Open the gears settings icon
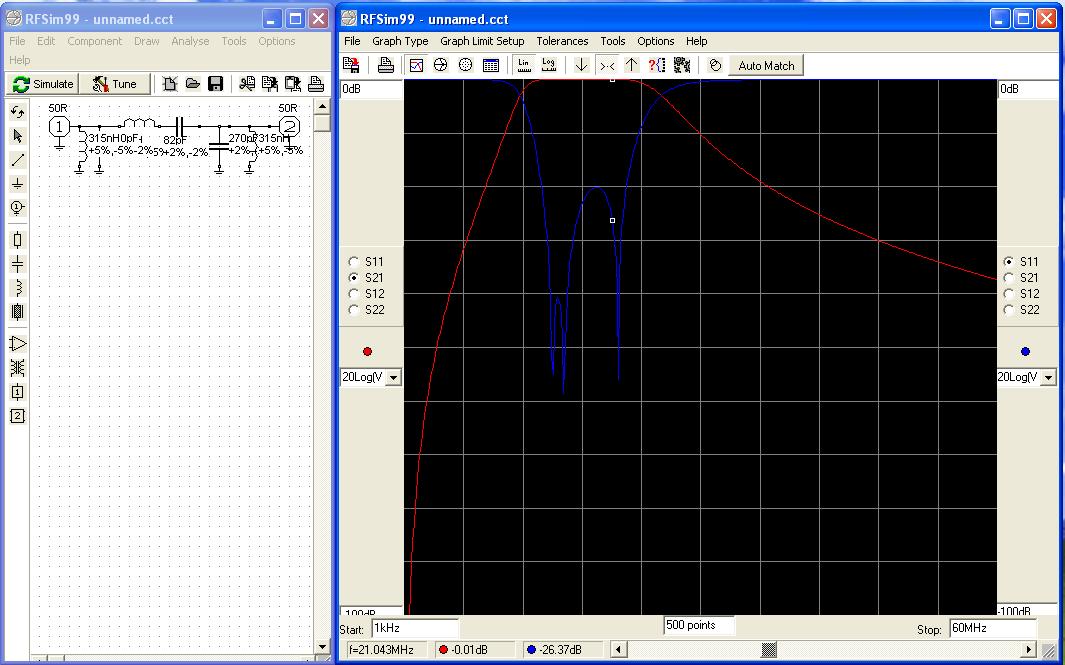This screenshot has height=665, width=1065. coord(682,65)
